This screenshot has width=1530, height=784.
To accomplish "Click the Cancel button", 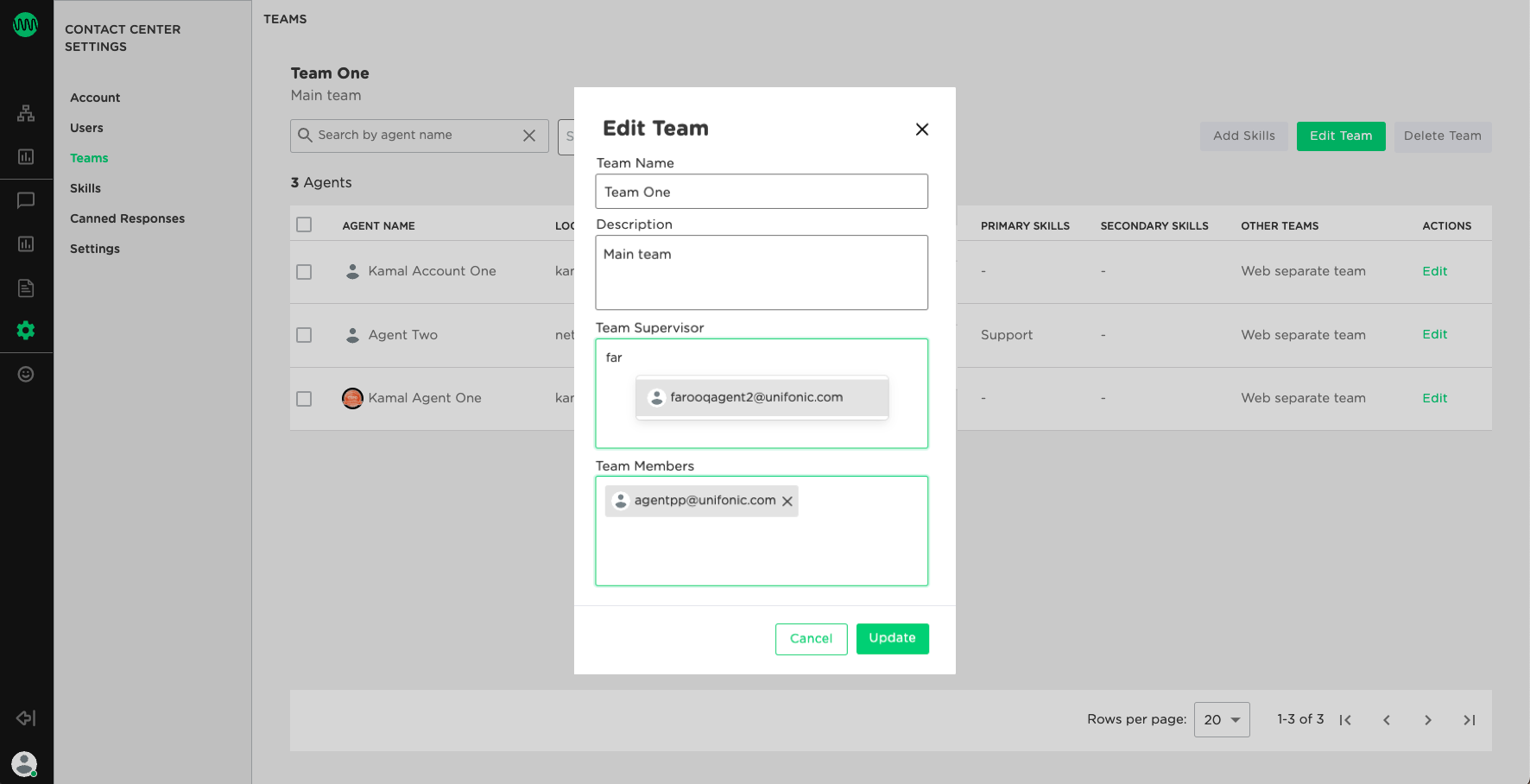I will (x=812, y=639).
